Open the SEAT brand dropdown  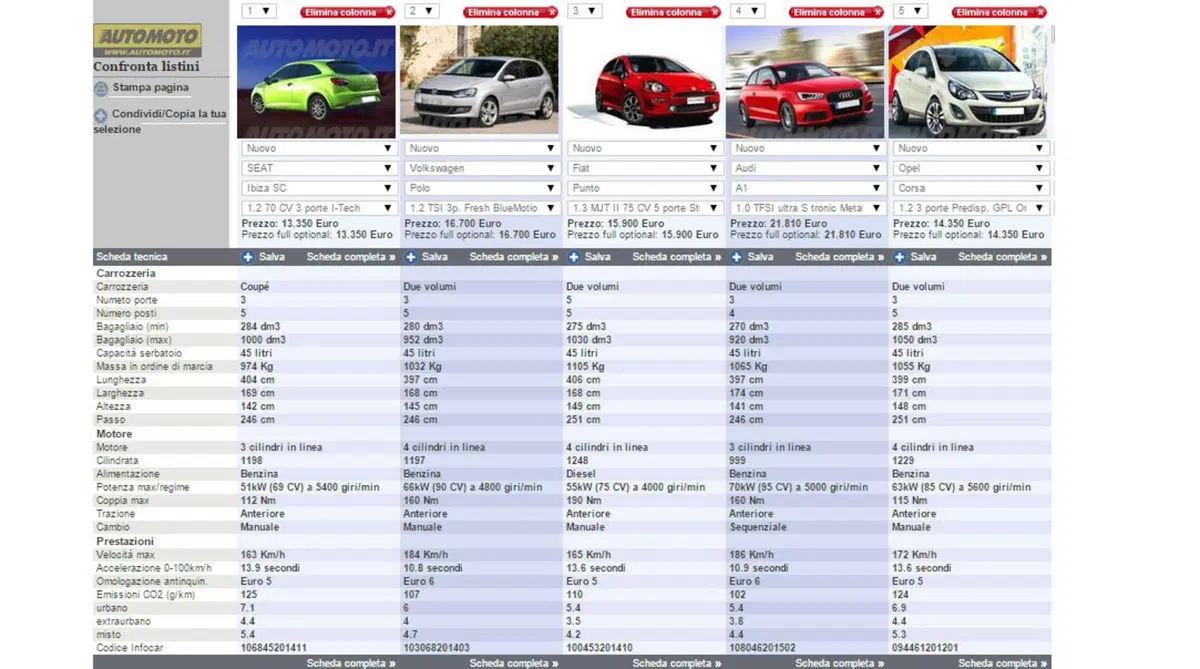click(x=319, y=168)
